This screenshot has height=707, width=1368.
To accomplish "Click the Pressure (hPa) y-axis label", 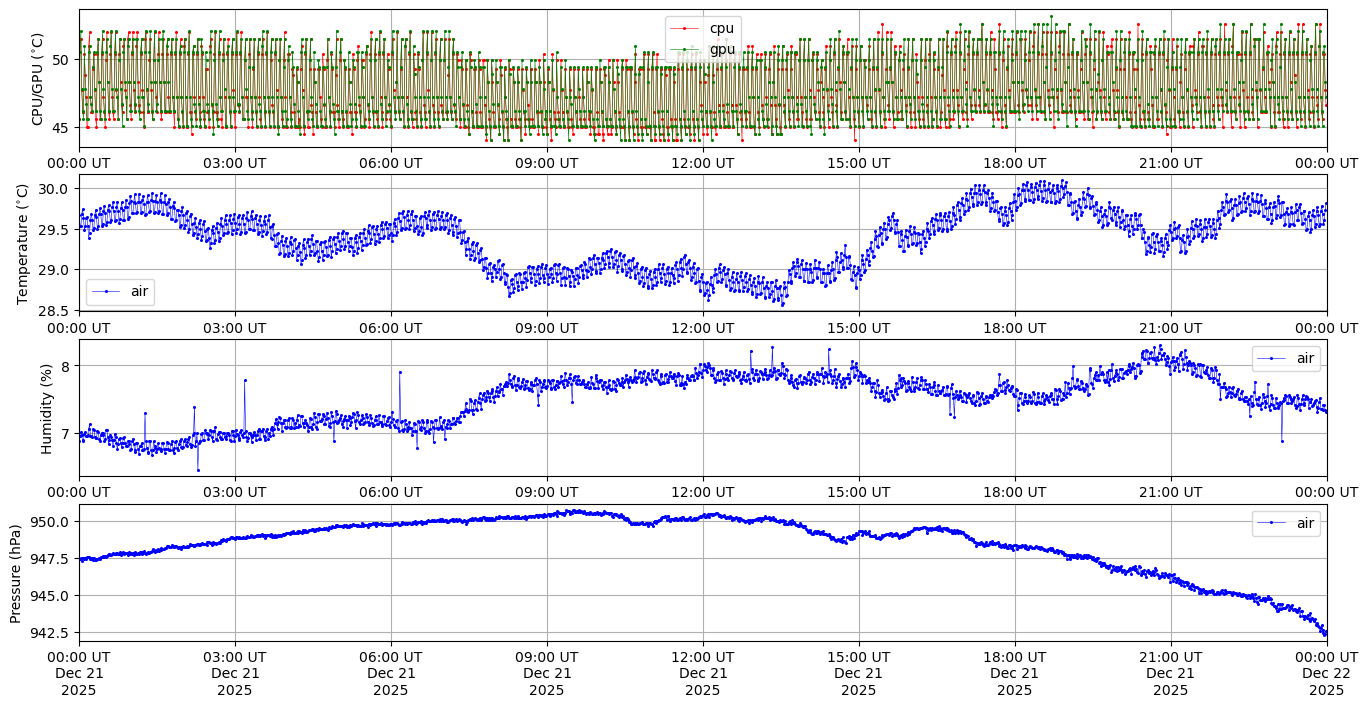I will pos(16,573).
